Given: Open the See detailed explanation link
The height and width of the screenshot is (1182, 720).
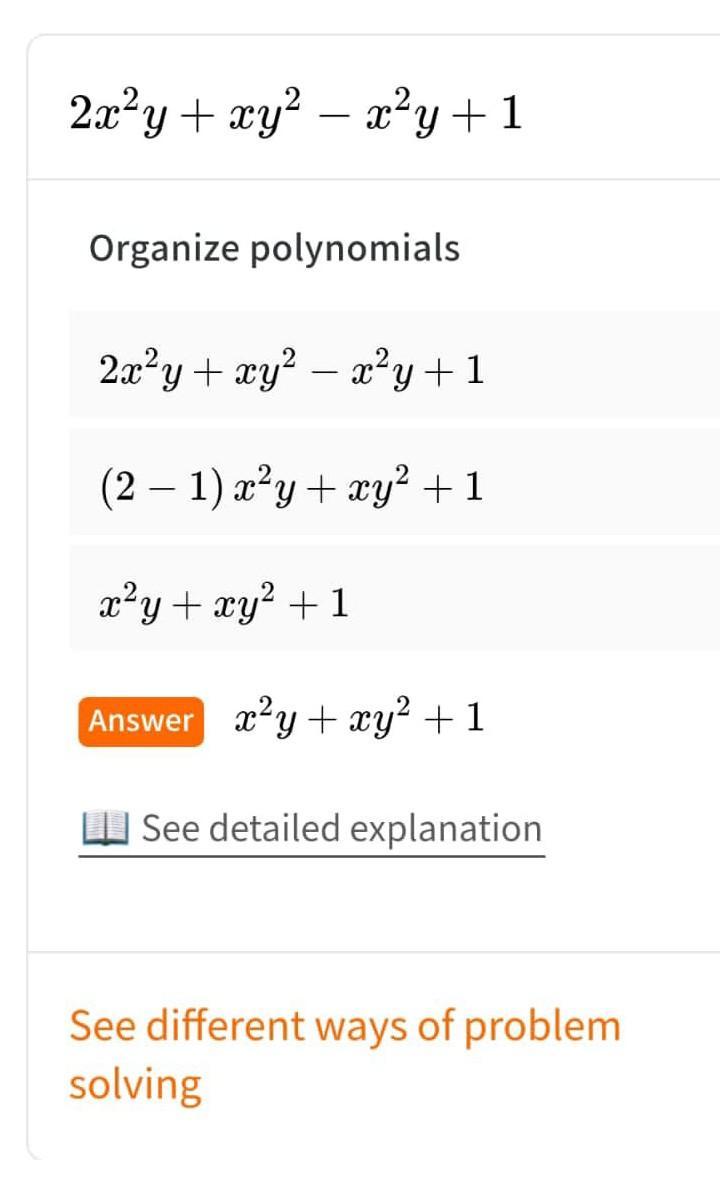Looking at the screenshot, I should pyautogui.click(x=341, y=829).
